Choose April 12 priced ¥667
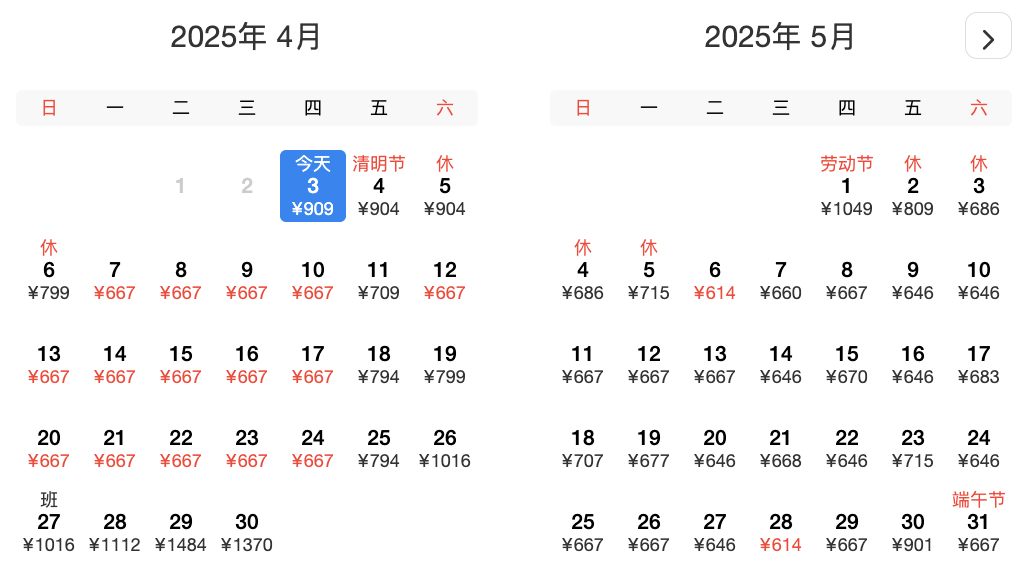Screen dimensions: 1022x568 (445, 280)
